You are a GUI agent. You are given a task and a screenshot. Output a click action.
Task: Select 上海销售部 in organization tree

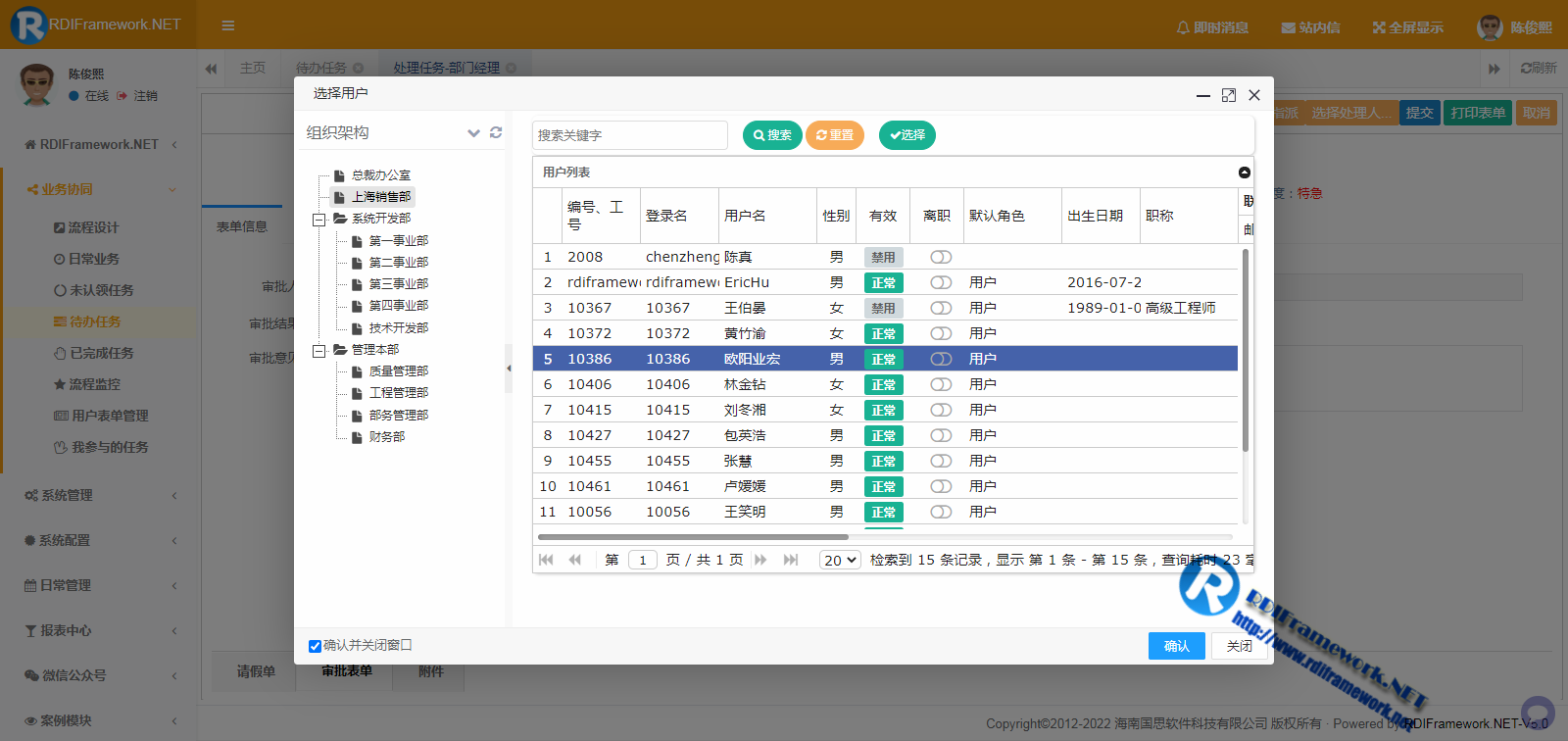pyautogui.click(x=381, y=197)
